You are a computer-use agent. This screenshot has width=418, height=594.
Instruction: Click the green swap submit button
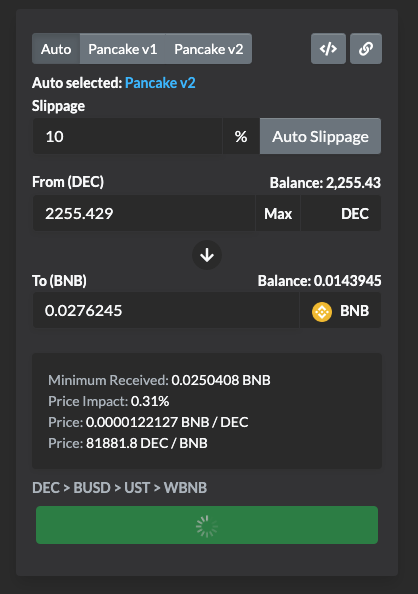tap(207, 525)
